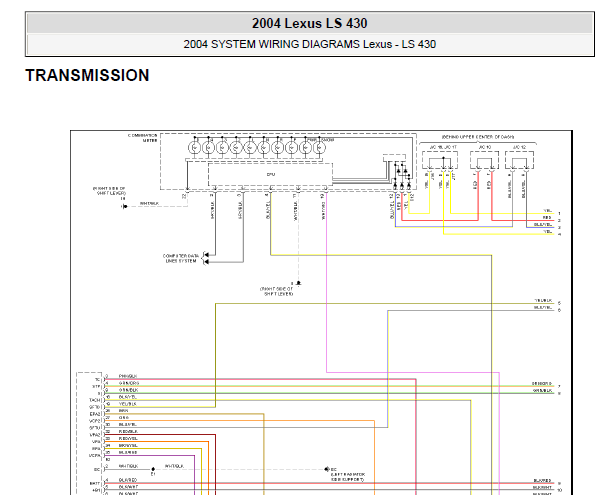Image resolution: width=608 pixels, height=495 pixels.
Task: Click the TRANSMISSION section heading
Action: [x=87, y=75]
